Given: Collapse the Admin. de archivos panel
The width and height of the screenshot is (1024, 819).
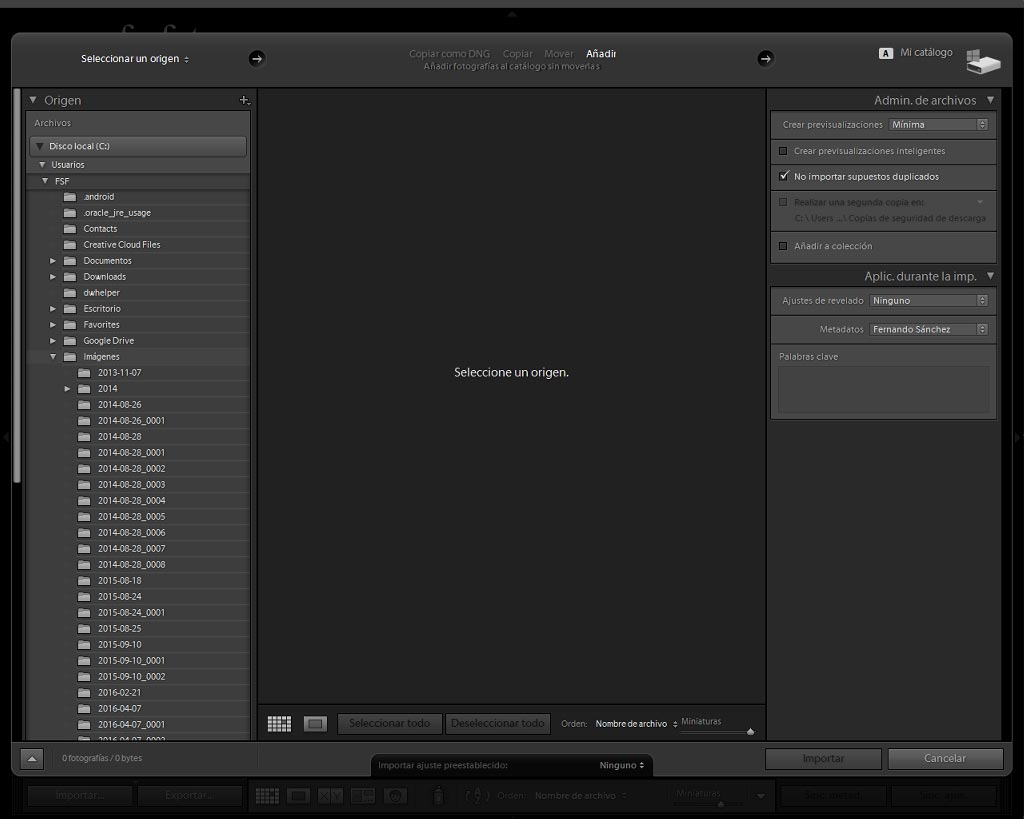Looking at the screenshot, I should coord(990,100).
